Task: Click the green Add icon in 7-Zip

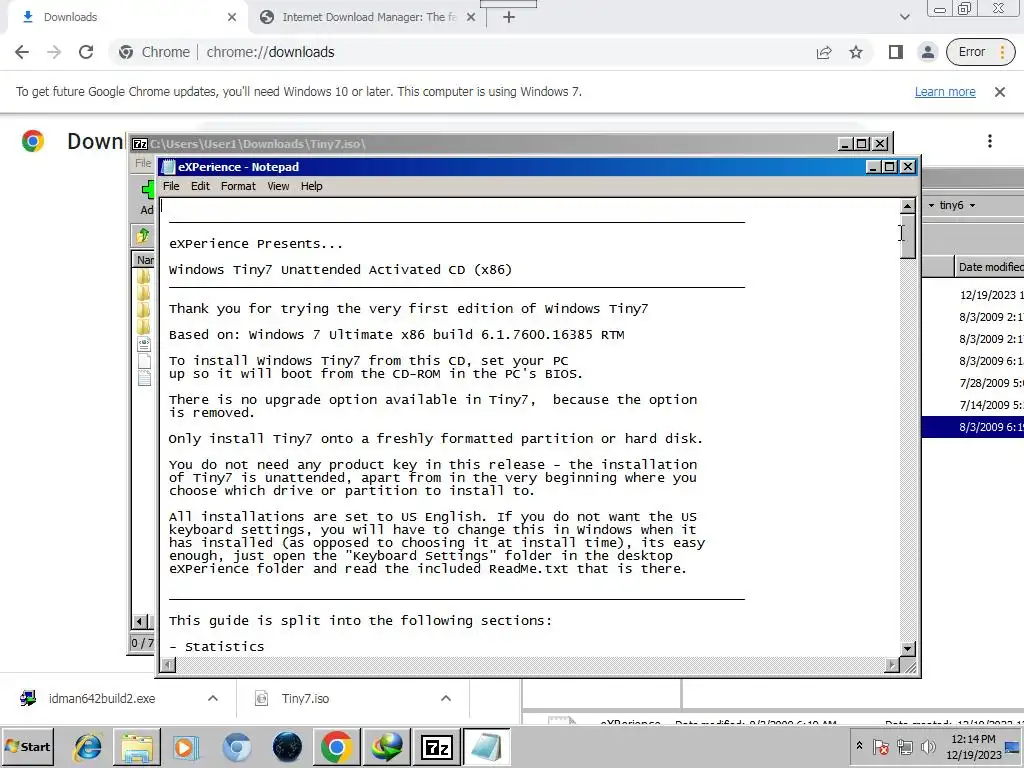Action: [x=148, y=189]
